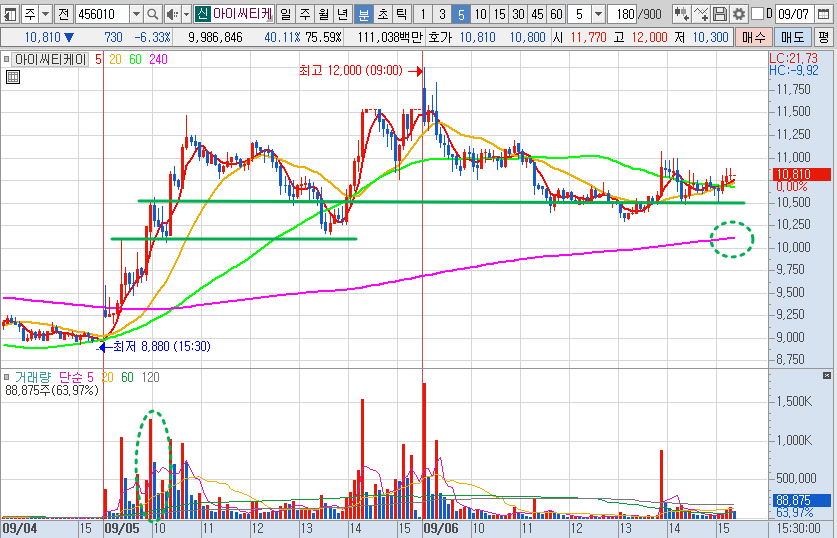Click the candlestick add-chart icon
837x538 pixels.
pyautogui.click(x=681, y=14)
